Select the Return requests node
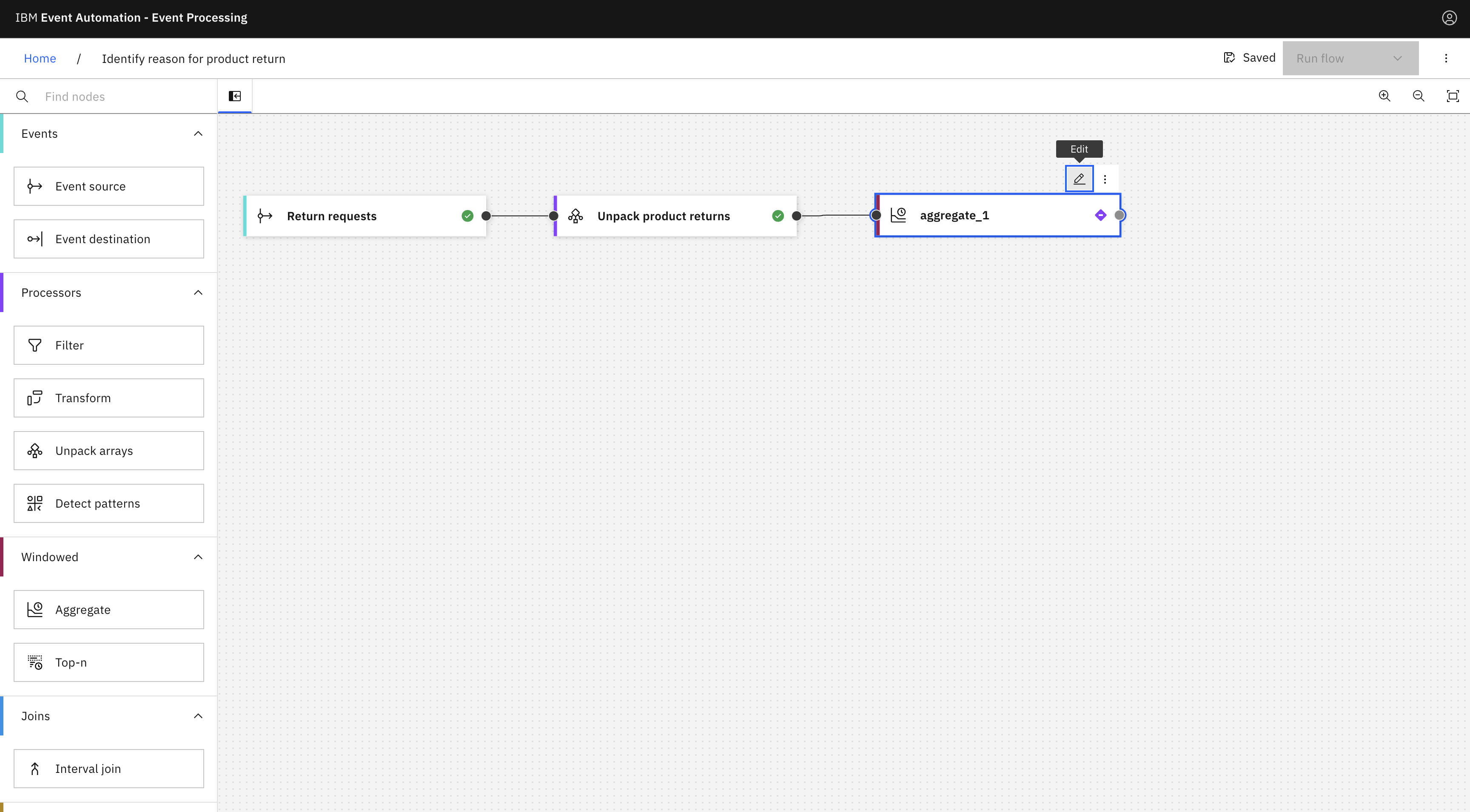 tap(365, 216)
